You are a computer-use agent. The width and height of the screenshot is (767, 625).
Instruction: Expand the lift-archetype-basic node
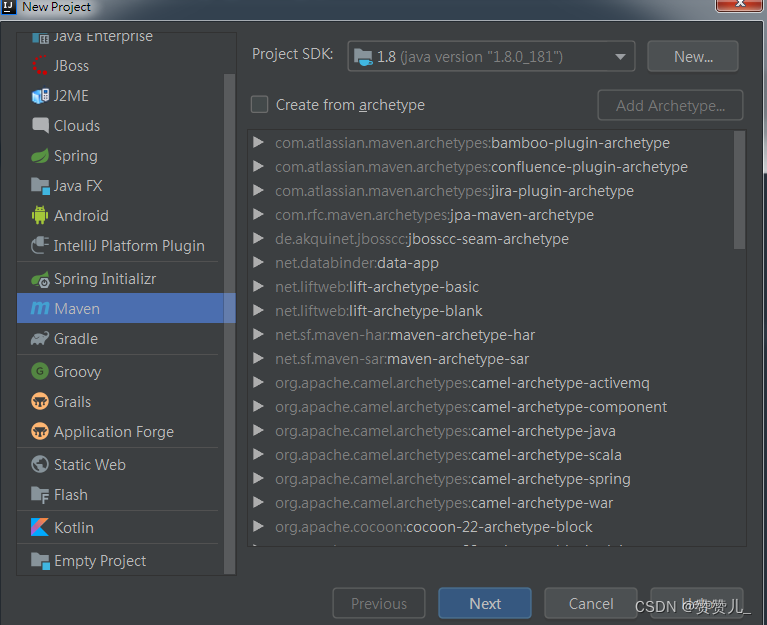point(258,287)
